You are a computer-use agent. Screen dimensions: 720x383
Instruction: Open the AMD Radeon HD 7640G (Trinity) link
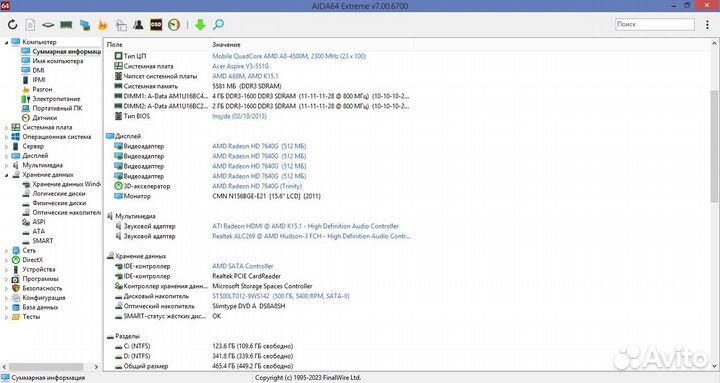coord(257,186)
